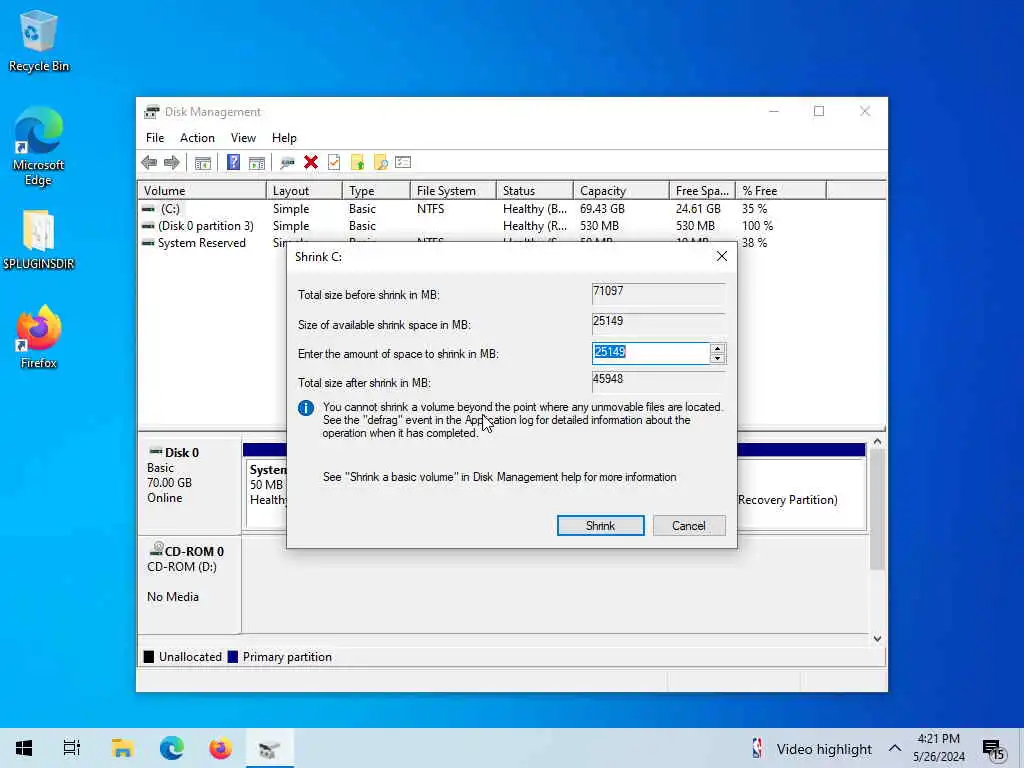Click the Total size after shrink field
This screenshot has height=768, width=1024.
pyautogui.click(x=658, y=381)
